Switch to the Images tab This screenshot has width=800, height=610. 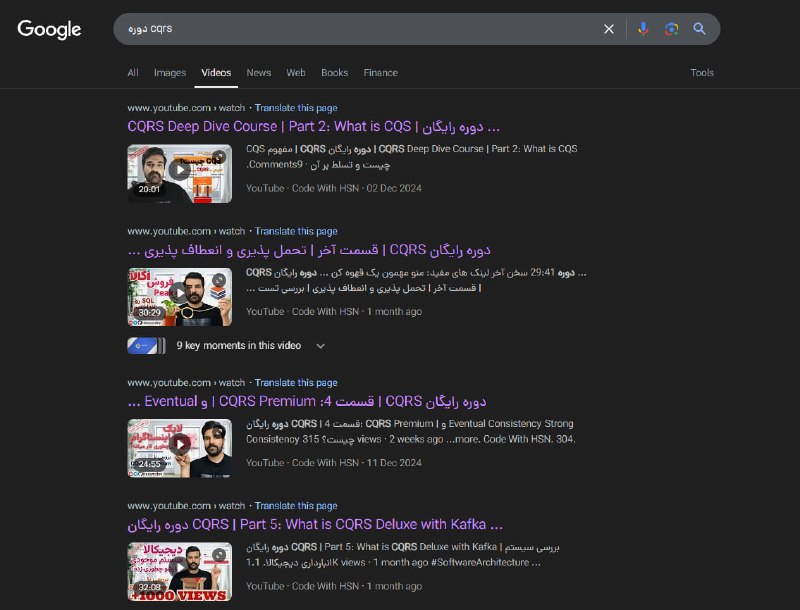pos(170,72)
